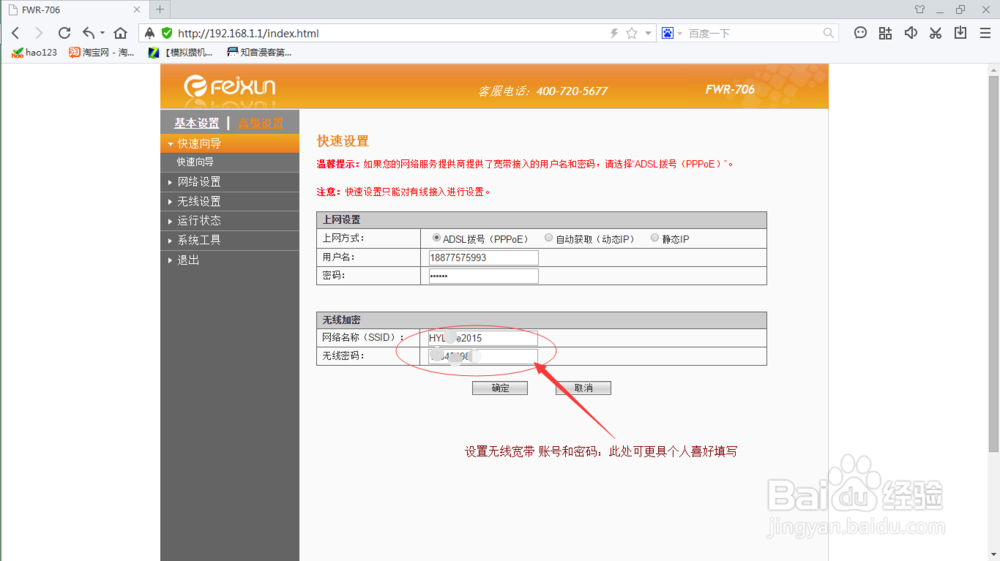This screenshot has height=561, width=1000.
Task: Click the 密码 input field
Action: tap(483, 275)
